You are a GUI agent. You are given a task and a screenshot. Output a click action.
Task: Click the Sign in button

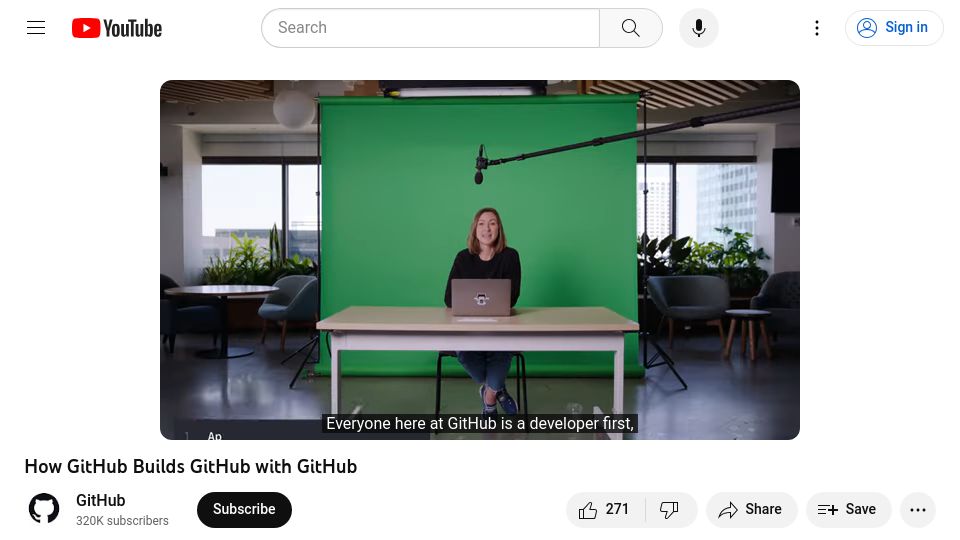[893, 28]
